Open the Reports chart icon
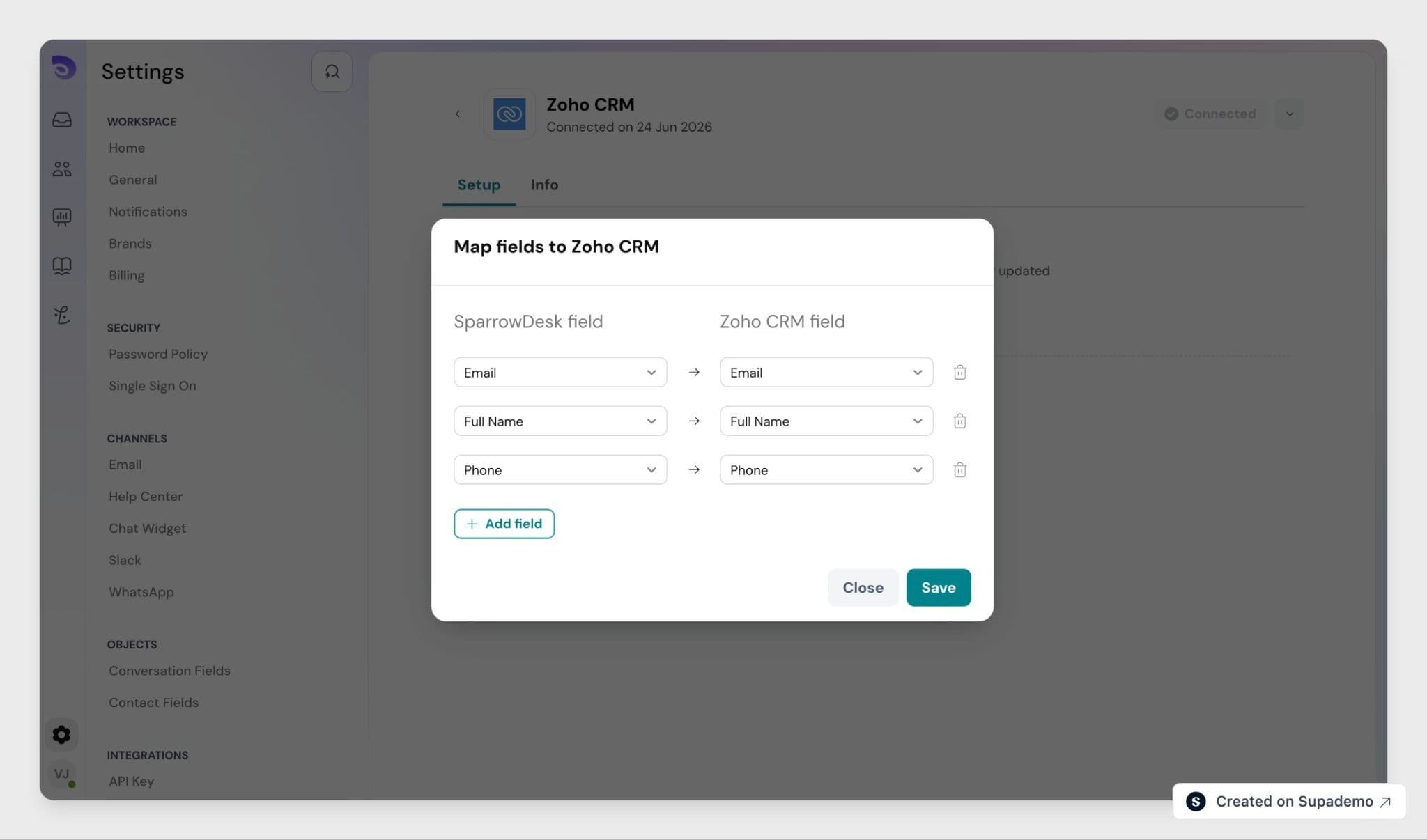 click(x=62, y=217)
